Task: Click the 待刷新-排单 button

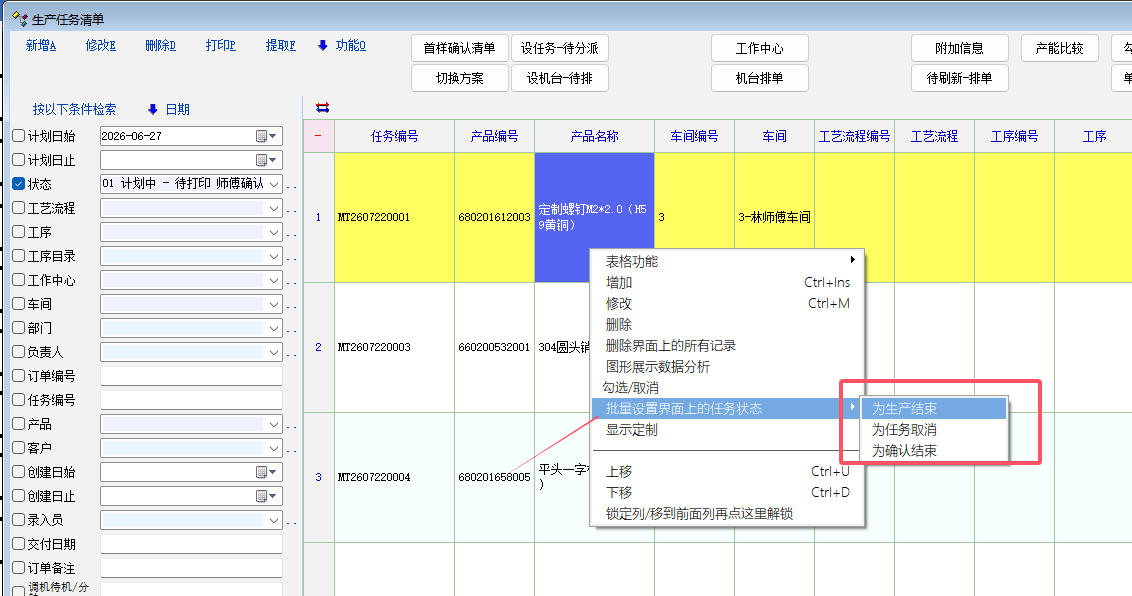Action: (959, 78)
